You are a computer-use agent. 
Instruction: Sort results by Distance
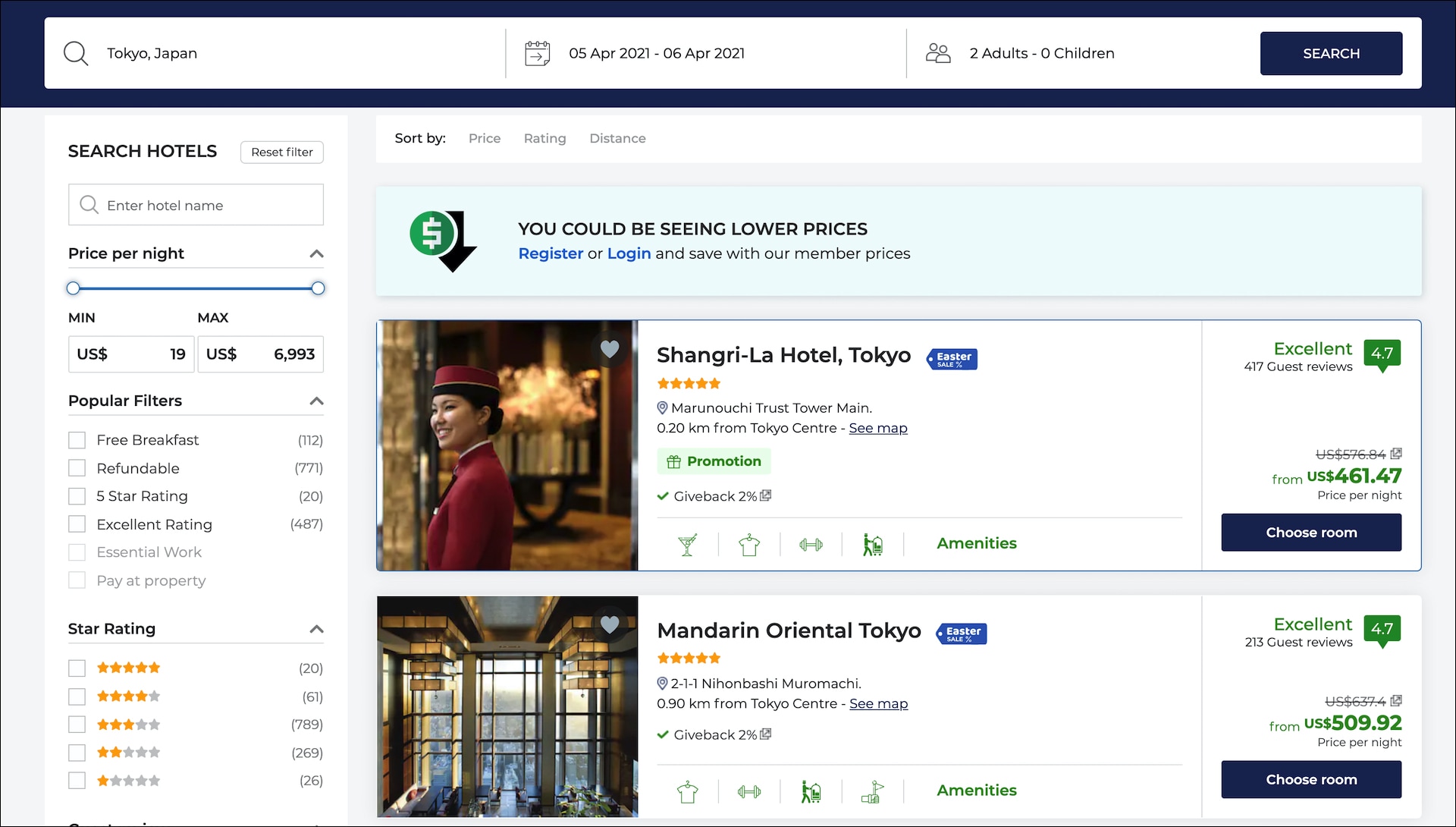pos(617,138)
